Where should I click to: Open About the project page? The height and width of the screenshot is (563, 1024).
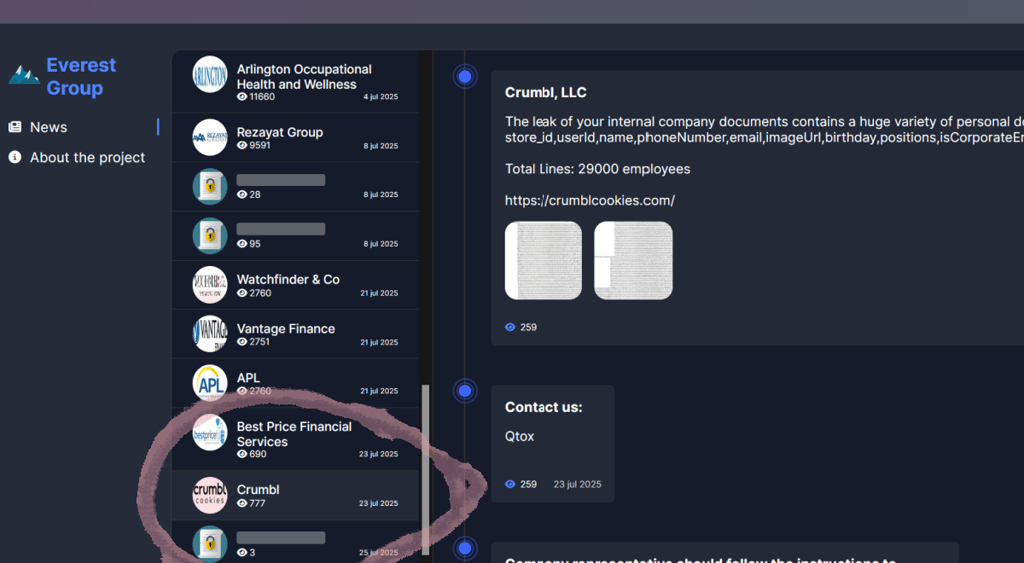pyautogui.click(x=88, y=157)
